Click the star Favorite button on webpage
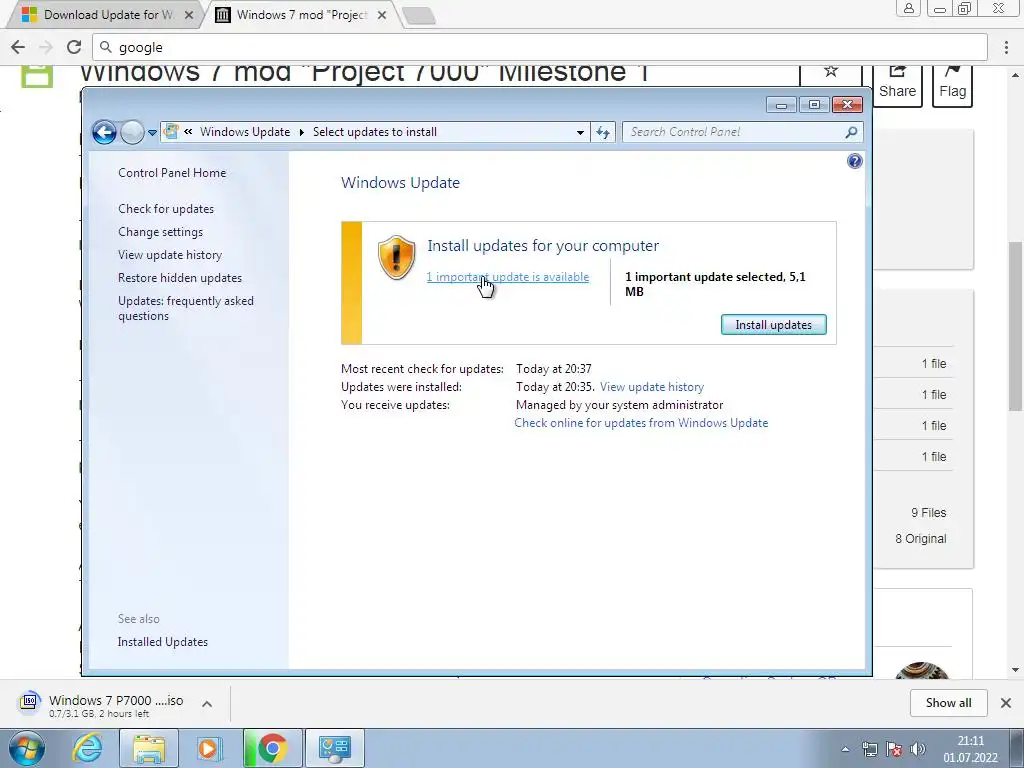The width and height of the screenshot is (1024, 768). click(x=831, y=75)
